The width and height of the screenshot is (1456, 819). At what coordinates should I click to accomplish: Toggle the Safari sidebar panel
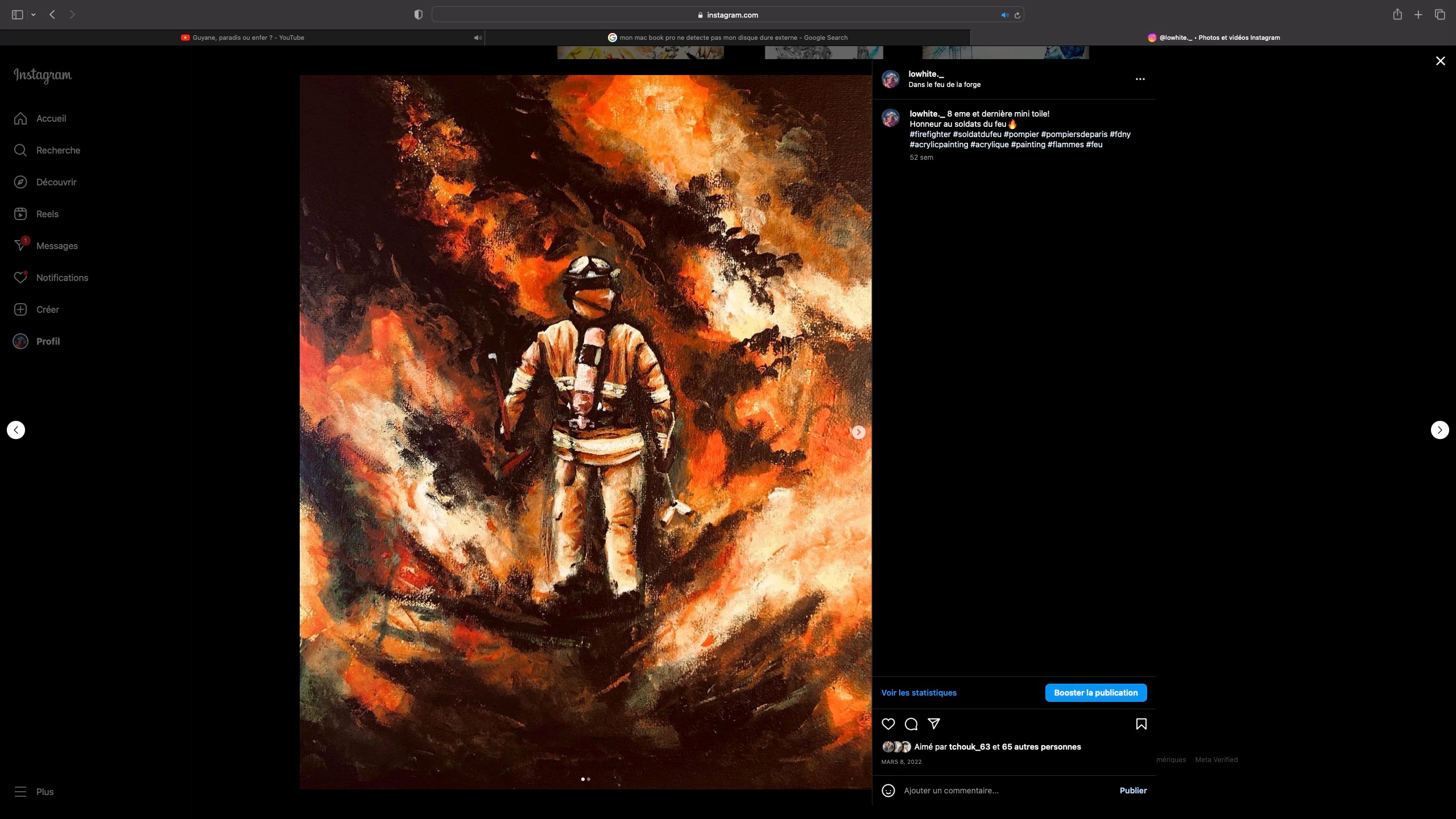[16, 15]
